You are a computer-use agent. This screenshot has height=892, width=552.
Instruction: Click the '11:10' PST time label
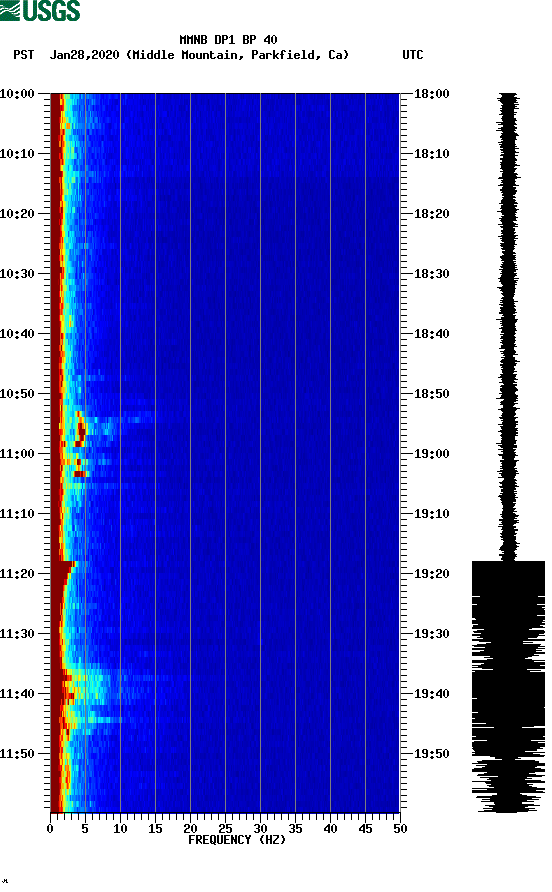[17, 514]
